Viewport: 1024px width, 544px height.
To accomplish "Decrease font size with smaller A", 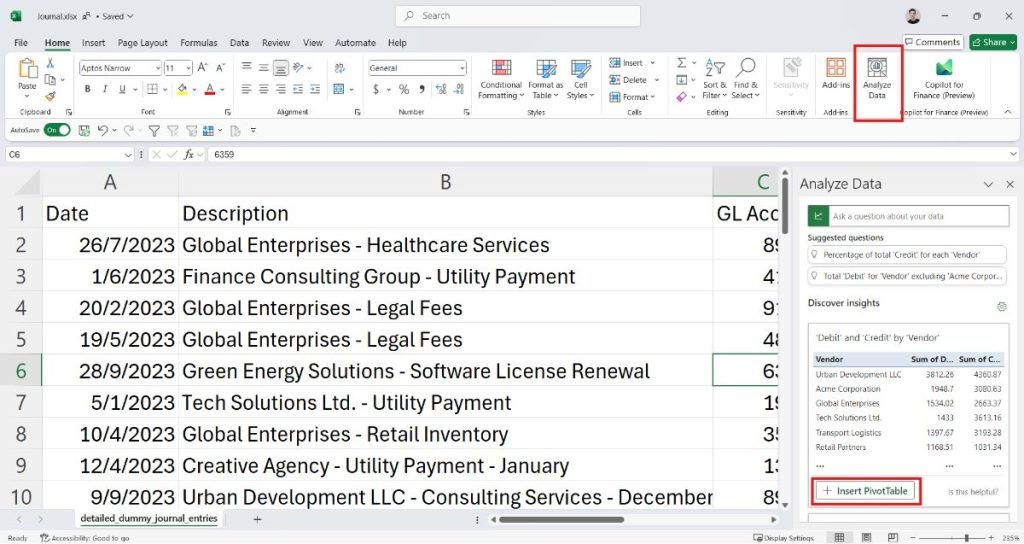I will (220, 68).
